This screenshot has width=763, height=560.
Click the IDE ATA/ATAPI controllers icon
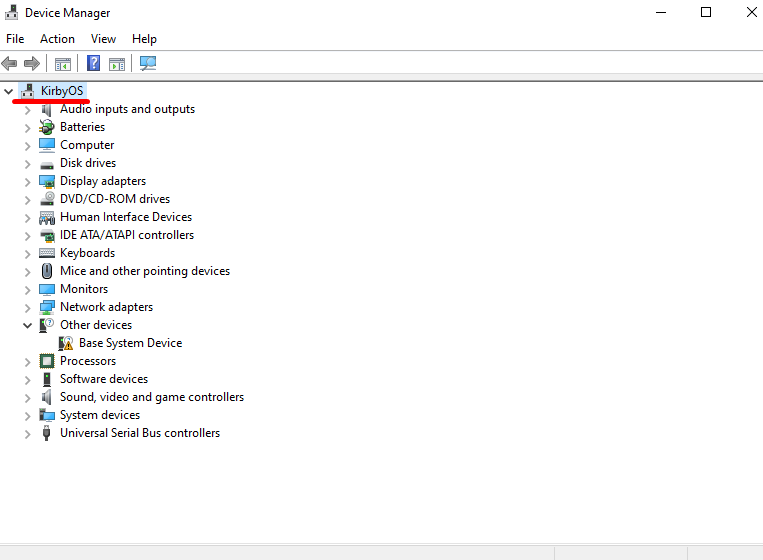coord(47,235)
